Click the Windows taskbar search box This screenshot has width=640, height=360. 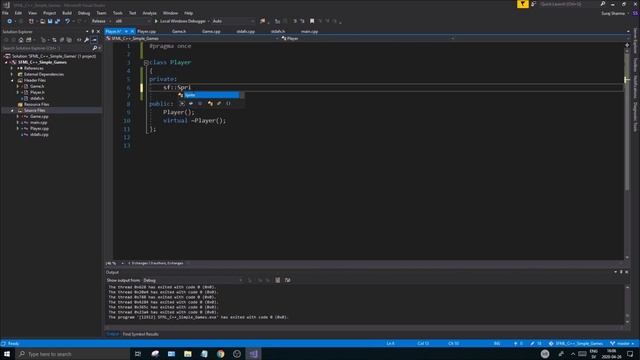[73, 354]
